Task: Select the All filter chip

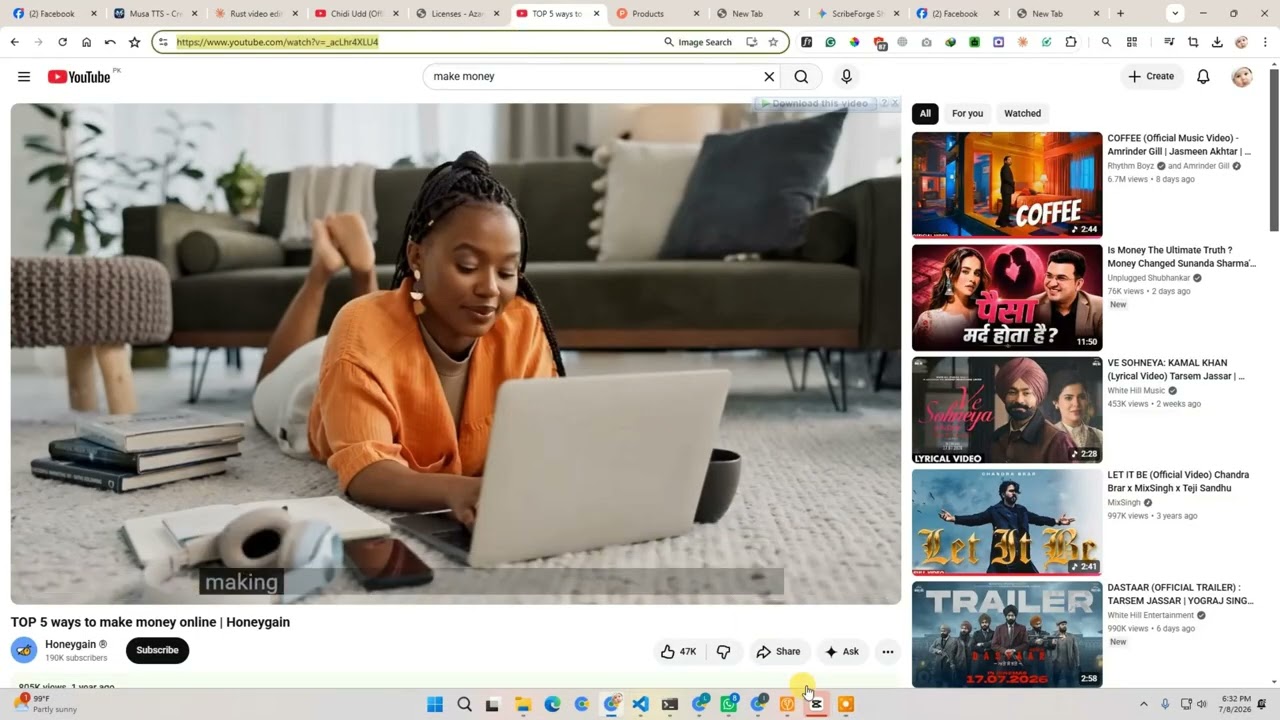Action: pos(925,114)
